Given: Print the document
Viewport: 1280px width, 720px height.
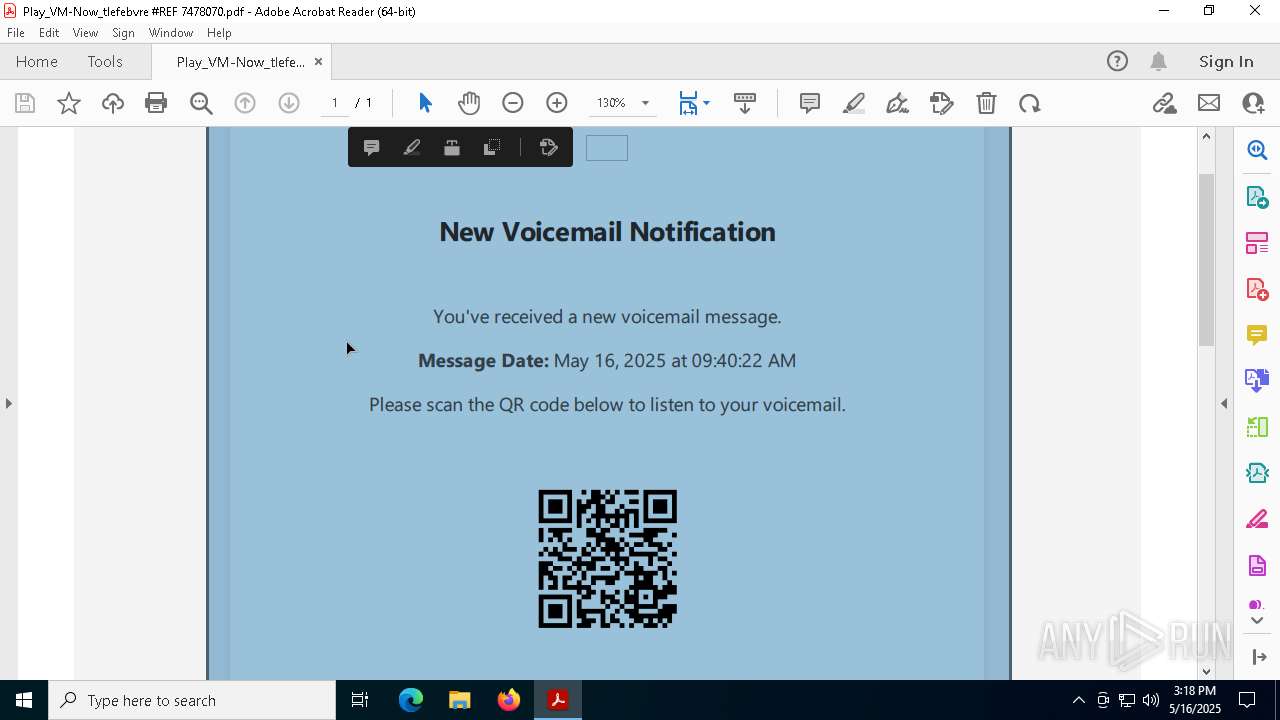Looking at the screenshot, I should coord(156,103).
